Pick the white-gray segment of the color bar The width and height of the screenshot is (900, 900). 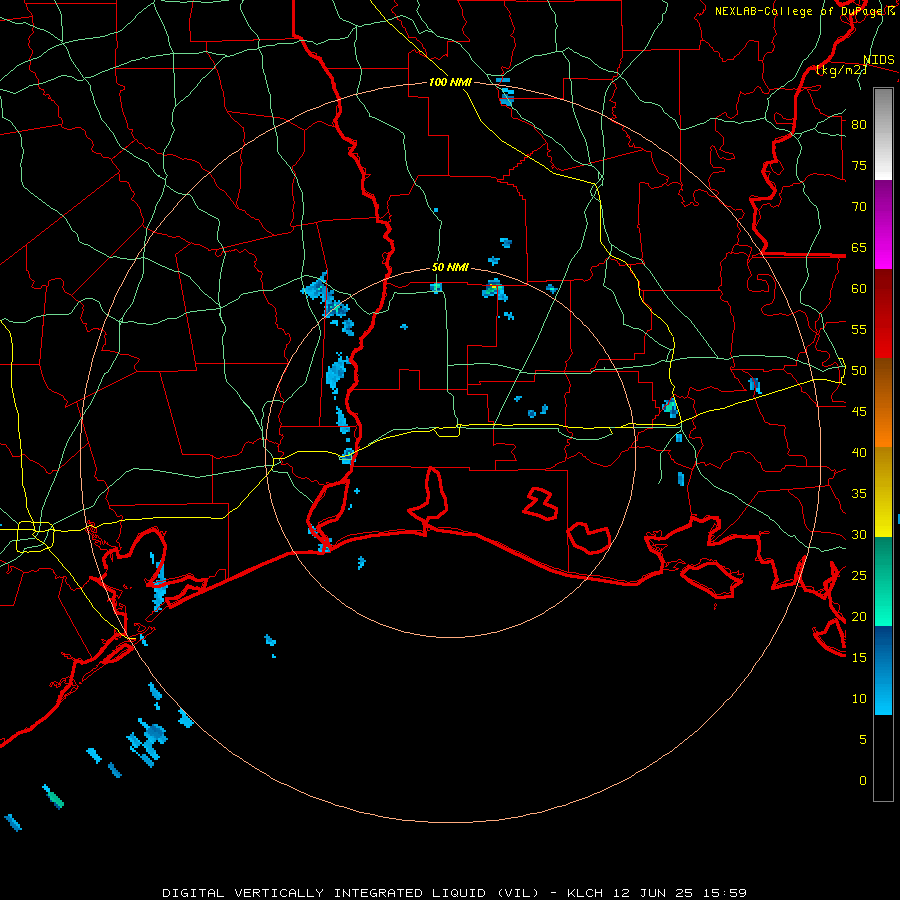[x=883, y=134]
